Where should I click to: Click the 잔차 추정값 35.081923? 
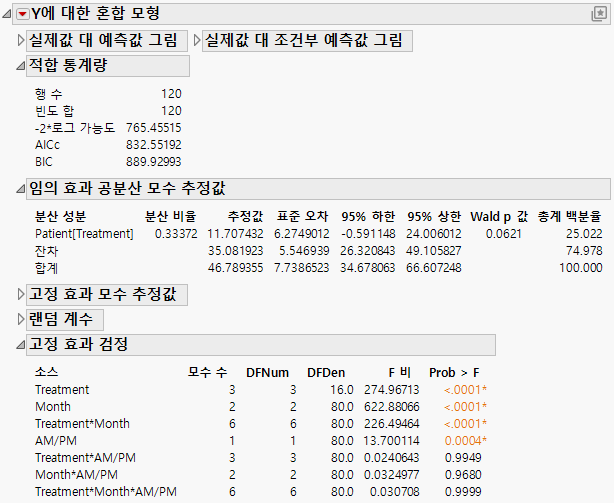coord(235,251)
